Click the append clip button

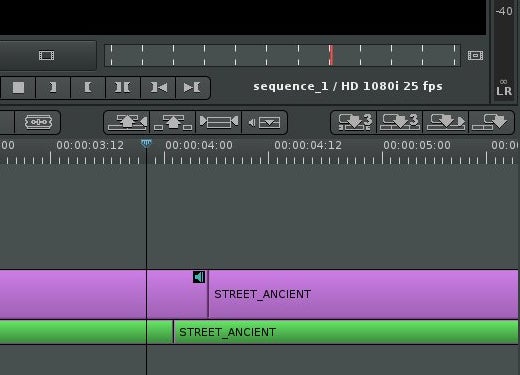[491, 122]
